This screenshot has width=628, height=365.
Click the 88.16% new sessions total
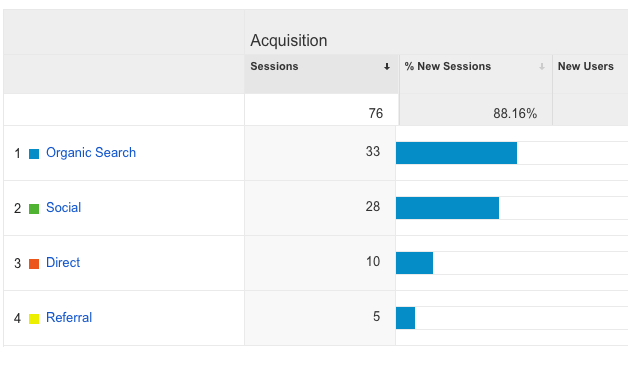(515, 113)
